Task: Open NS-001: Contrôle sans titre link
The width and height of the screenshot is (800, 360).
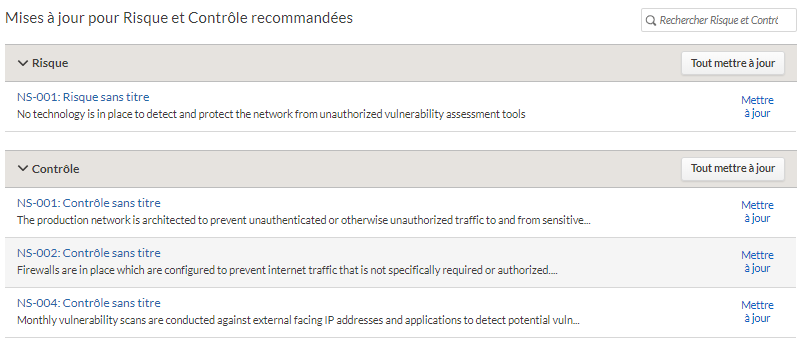Action: click(x=89, y=203)
